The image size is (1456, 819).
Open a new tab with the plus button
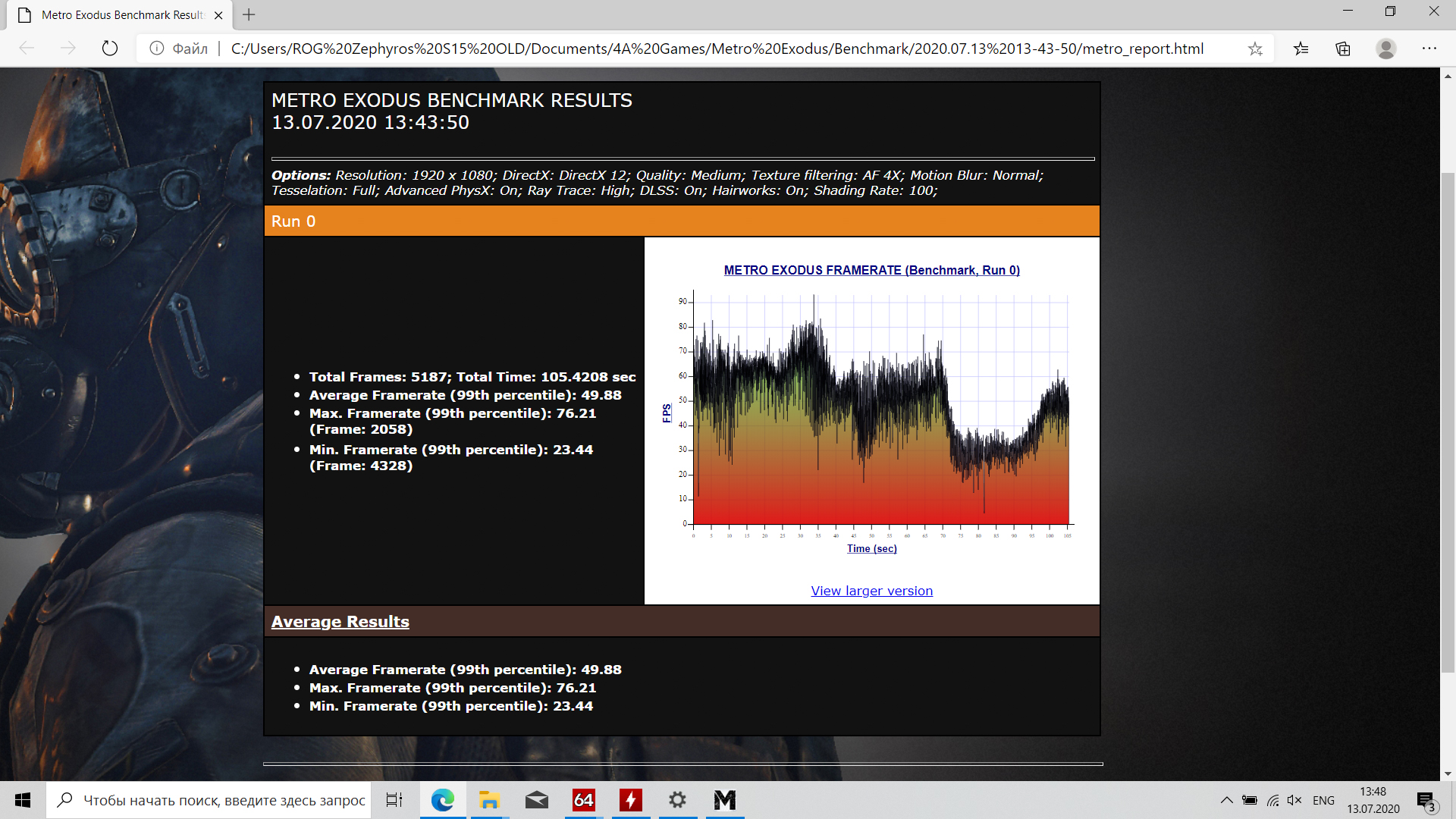[249, 14]
